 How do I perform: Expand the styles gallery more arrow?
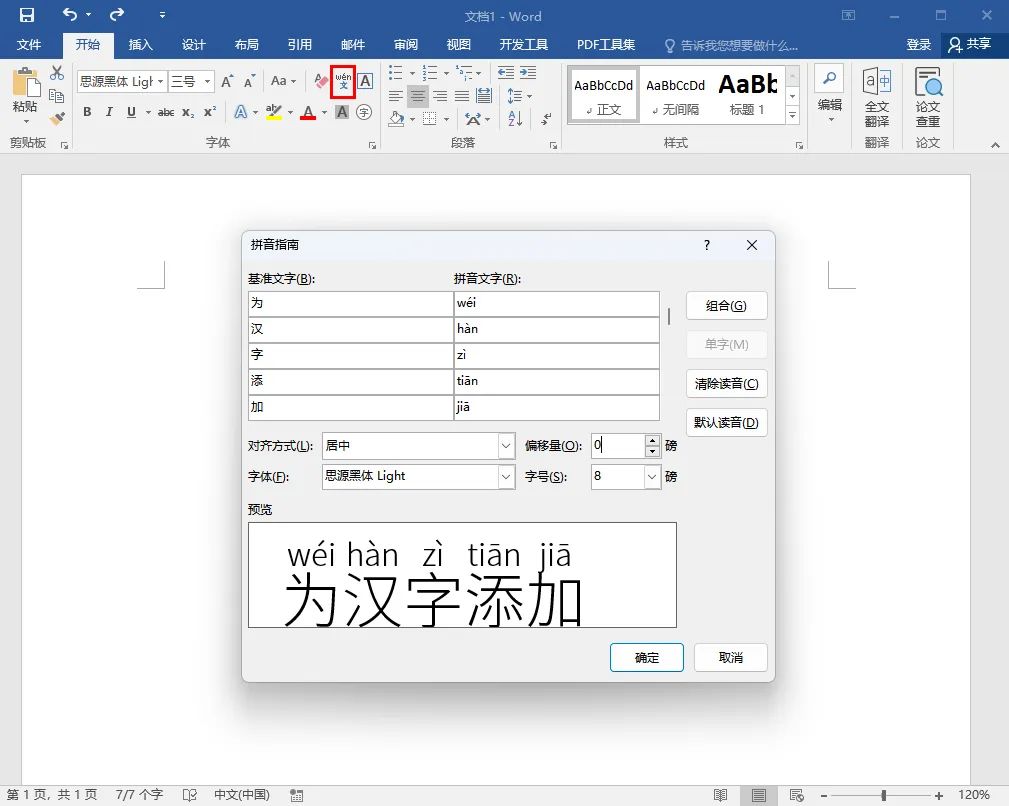[x=793, y=115]
